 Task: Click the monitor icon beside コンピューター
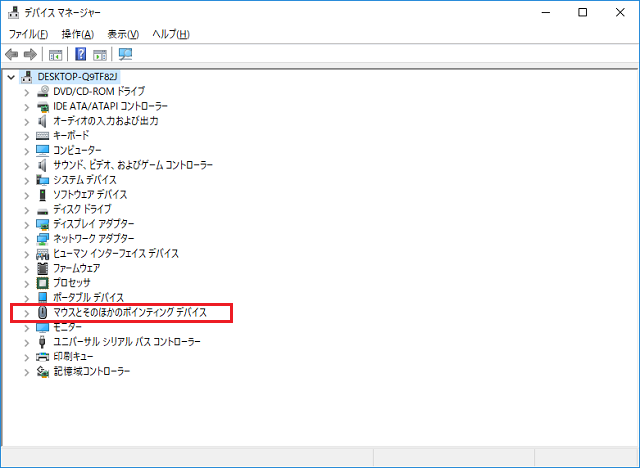[x=42, y=151]
